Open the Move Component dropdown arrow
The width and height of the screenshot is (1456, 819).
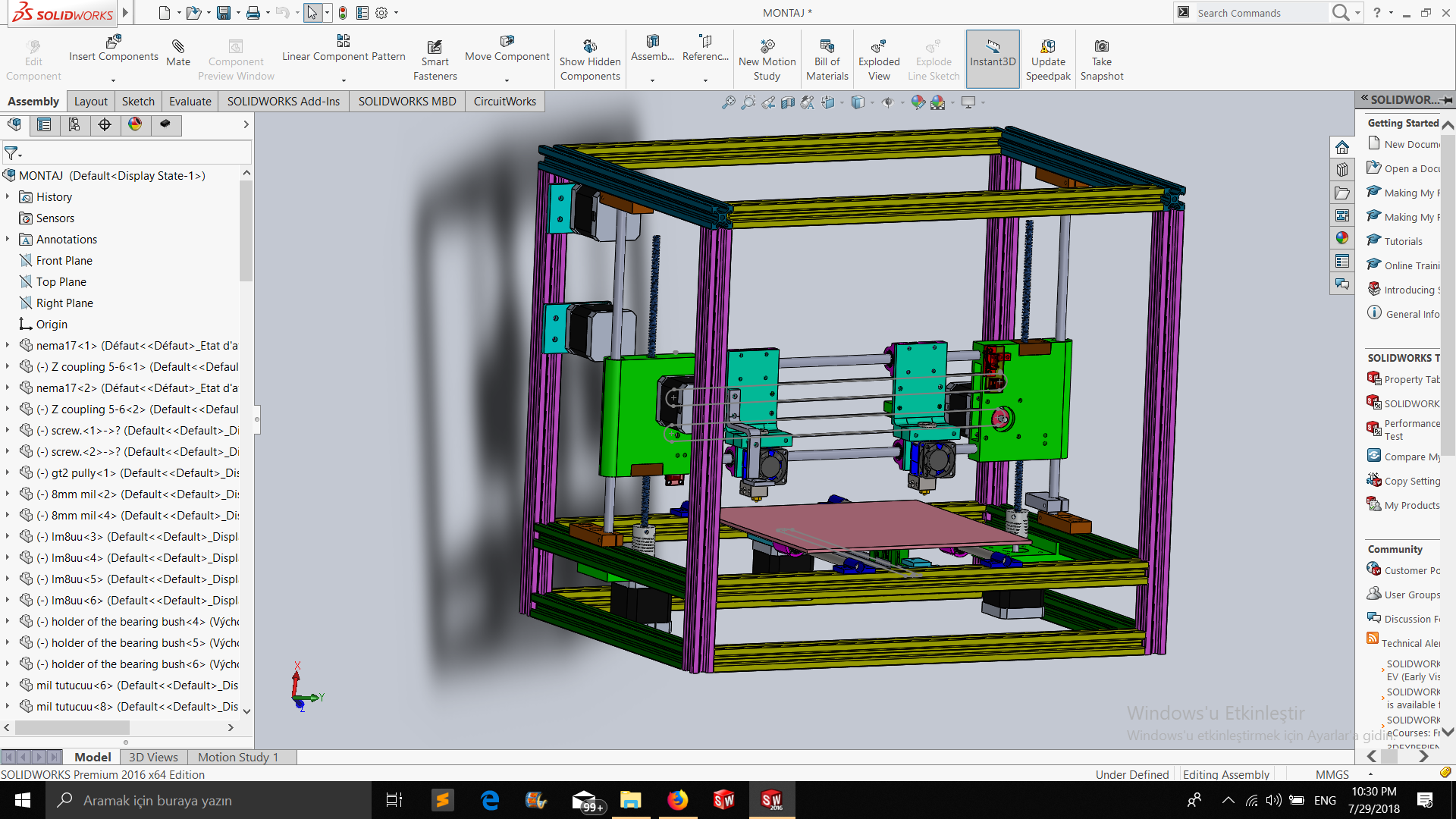507,80
